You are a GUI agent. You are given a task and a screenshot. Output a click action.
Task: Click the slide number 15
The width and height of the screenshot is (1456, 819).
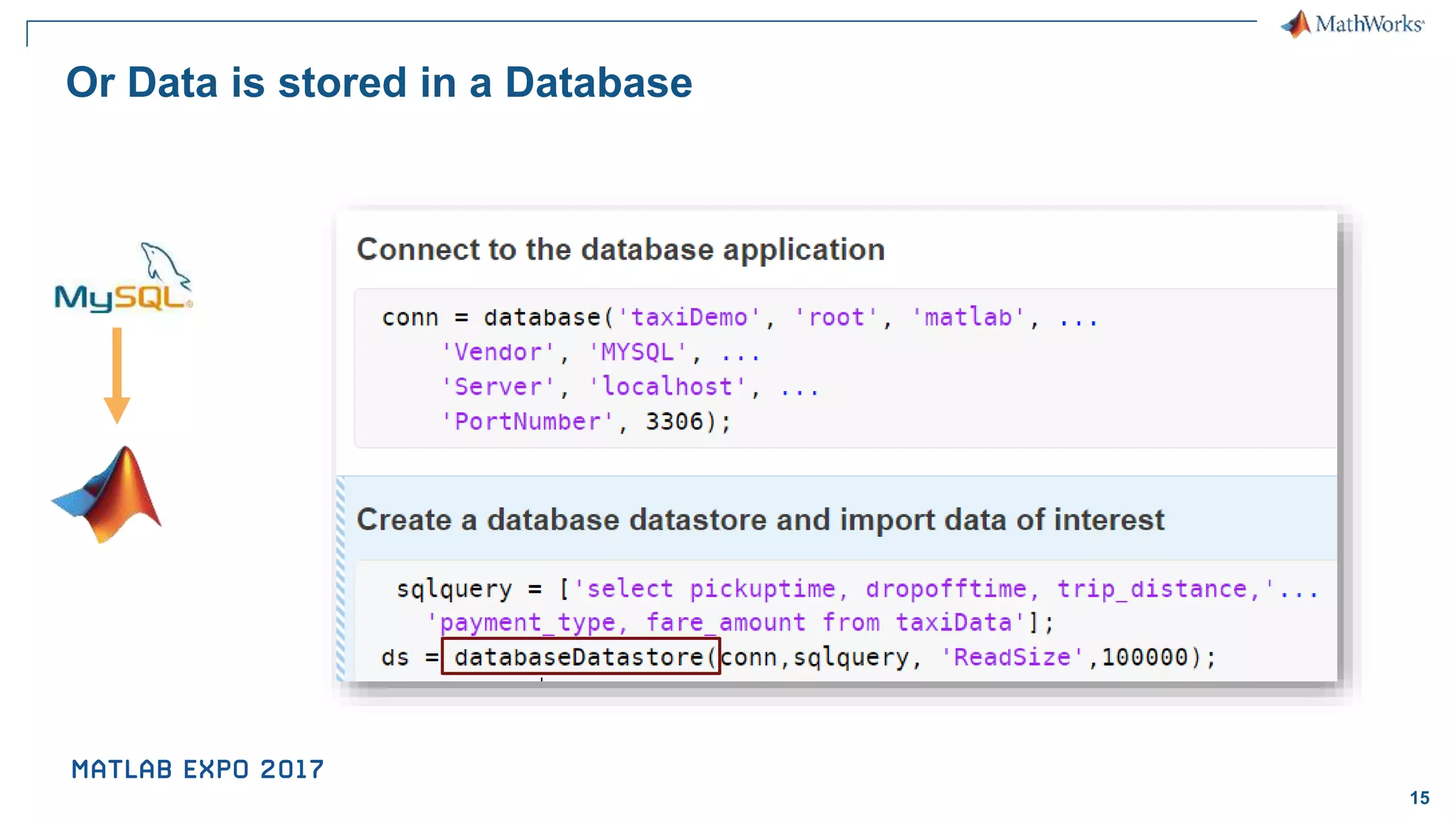coord(1419,798)
